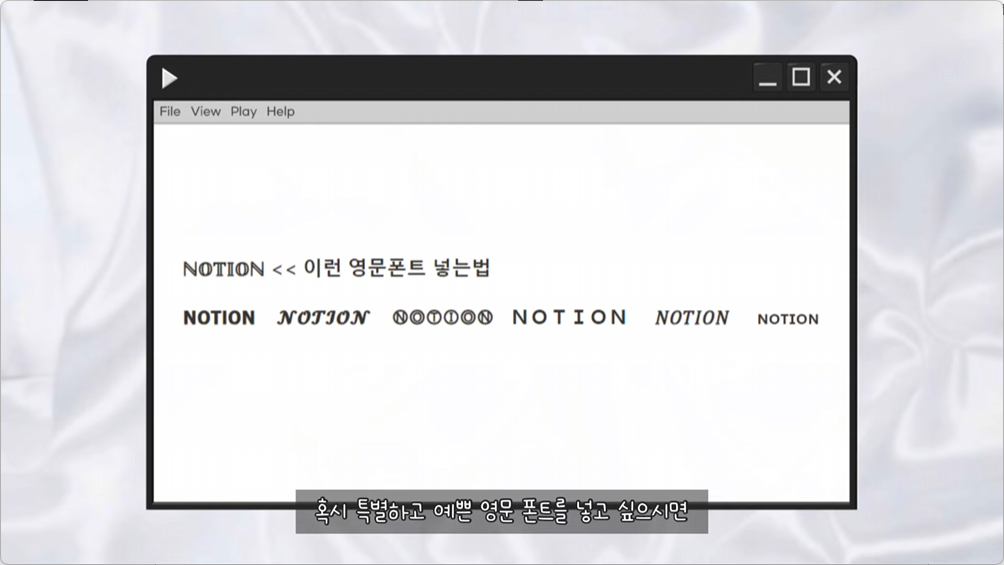Select the bold script italic NOTION sample
Screen dimensions: 1004x565
(323, 318)
